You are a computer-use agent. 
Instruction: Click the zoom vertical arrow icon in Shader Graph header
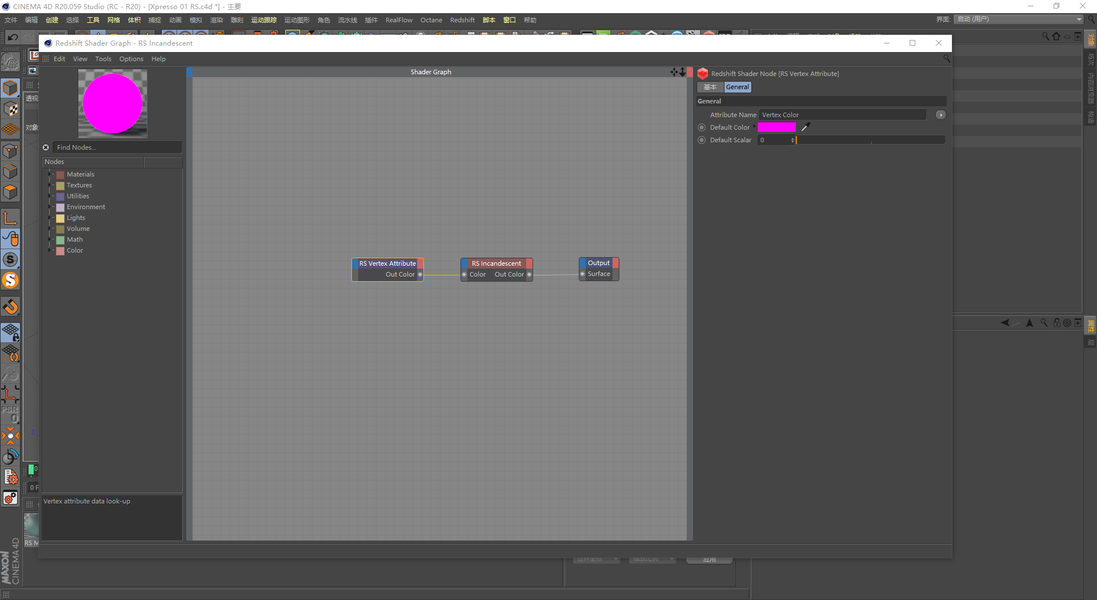[682, 72]
